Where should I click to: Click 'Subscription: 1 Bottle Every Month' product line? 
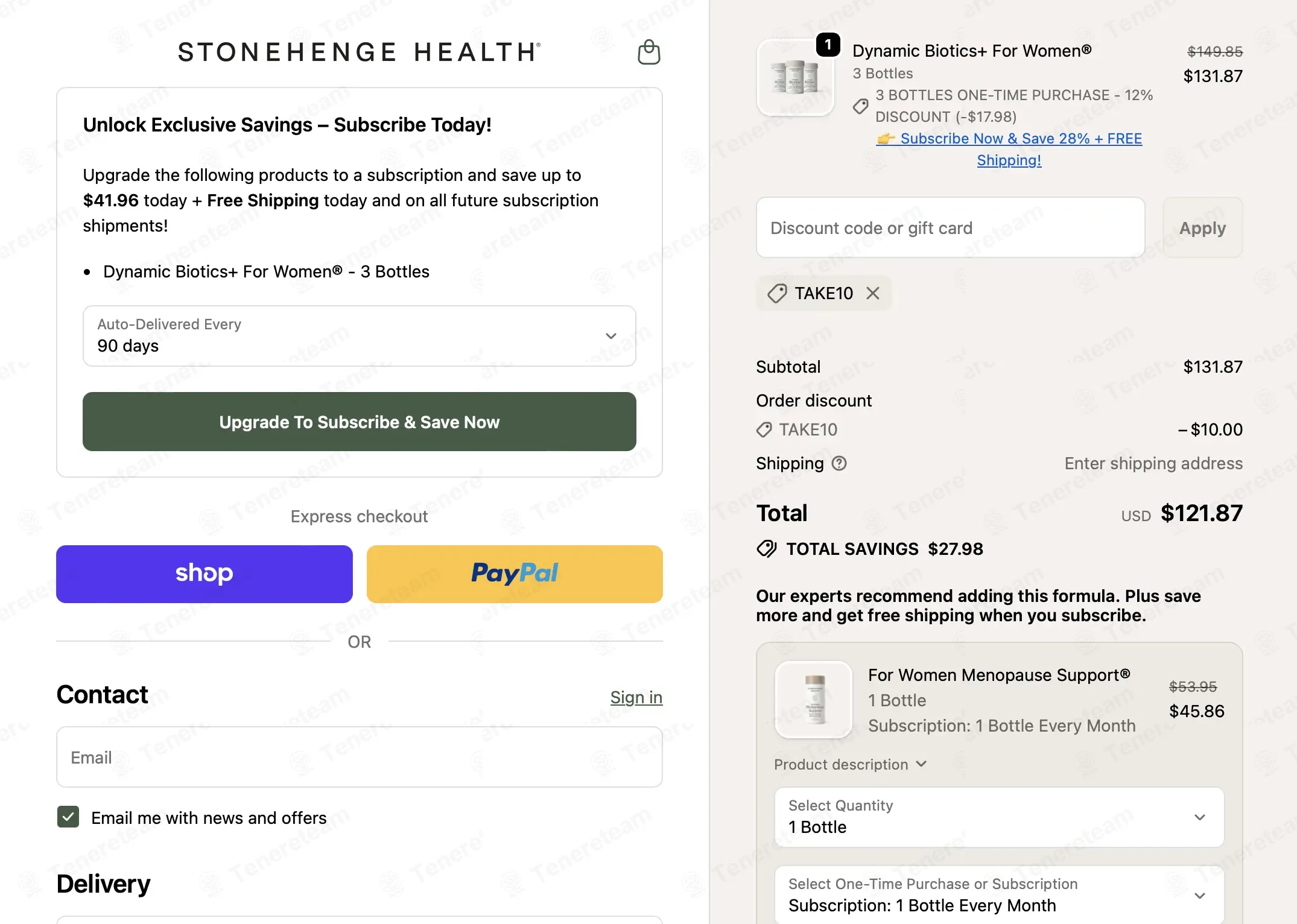(1001, 726)
